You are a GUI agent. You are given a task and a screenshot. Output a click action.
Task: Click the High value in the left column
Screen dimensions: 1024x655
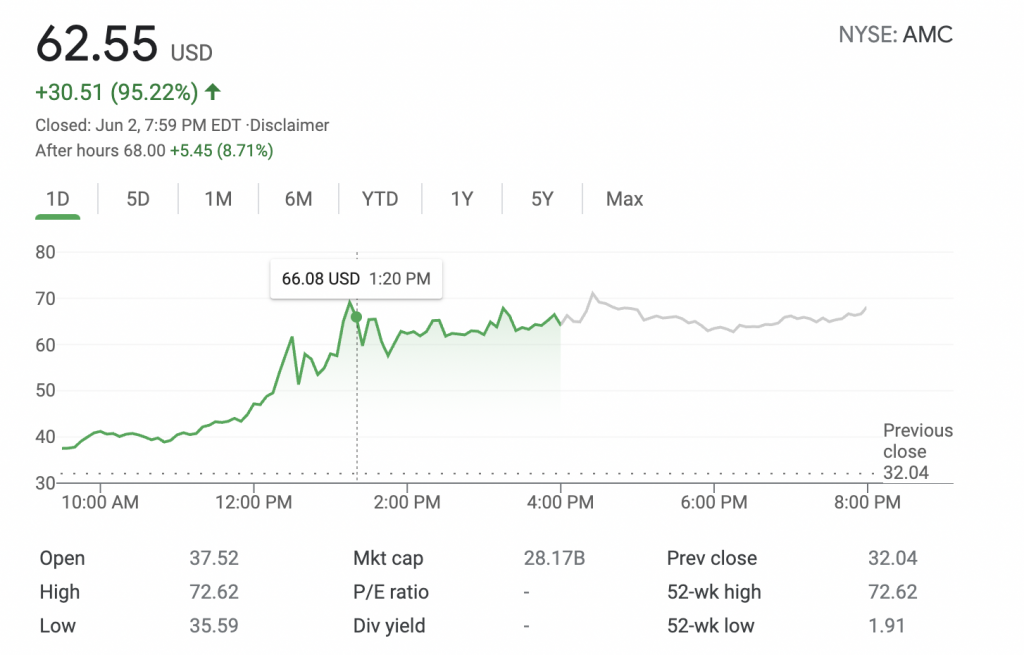(x=214, y=592)
